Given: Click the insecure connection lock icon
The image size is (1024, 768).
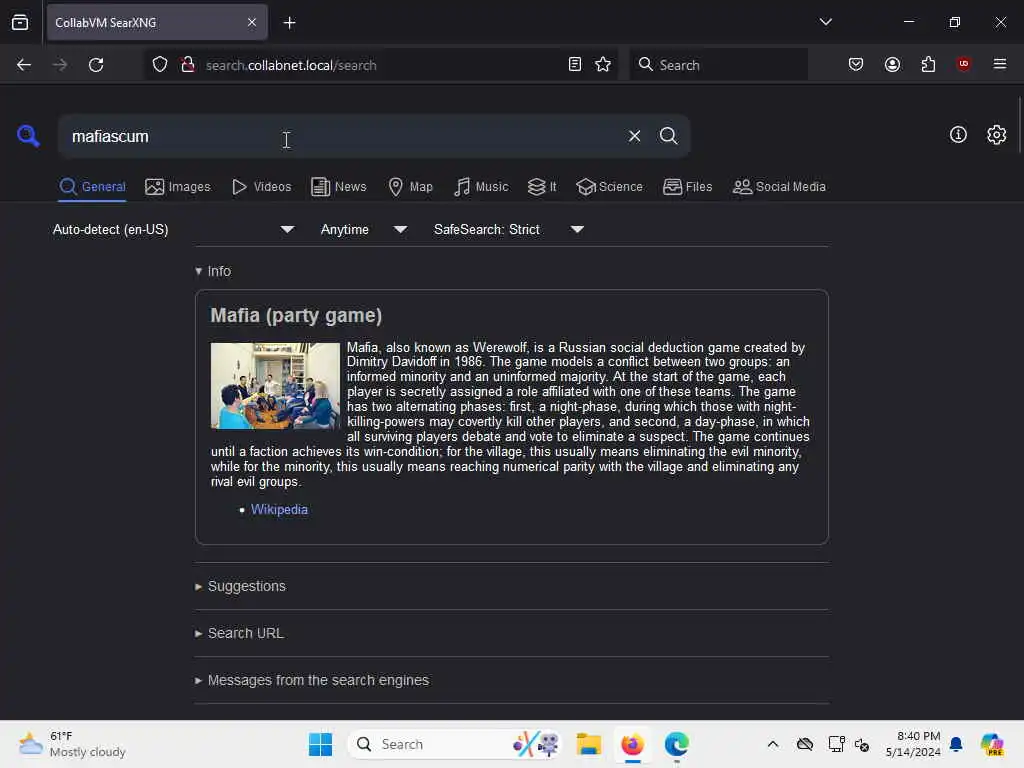Looking at the screenshot, I should [x=188, y=65].
